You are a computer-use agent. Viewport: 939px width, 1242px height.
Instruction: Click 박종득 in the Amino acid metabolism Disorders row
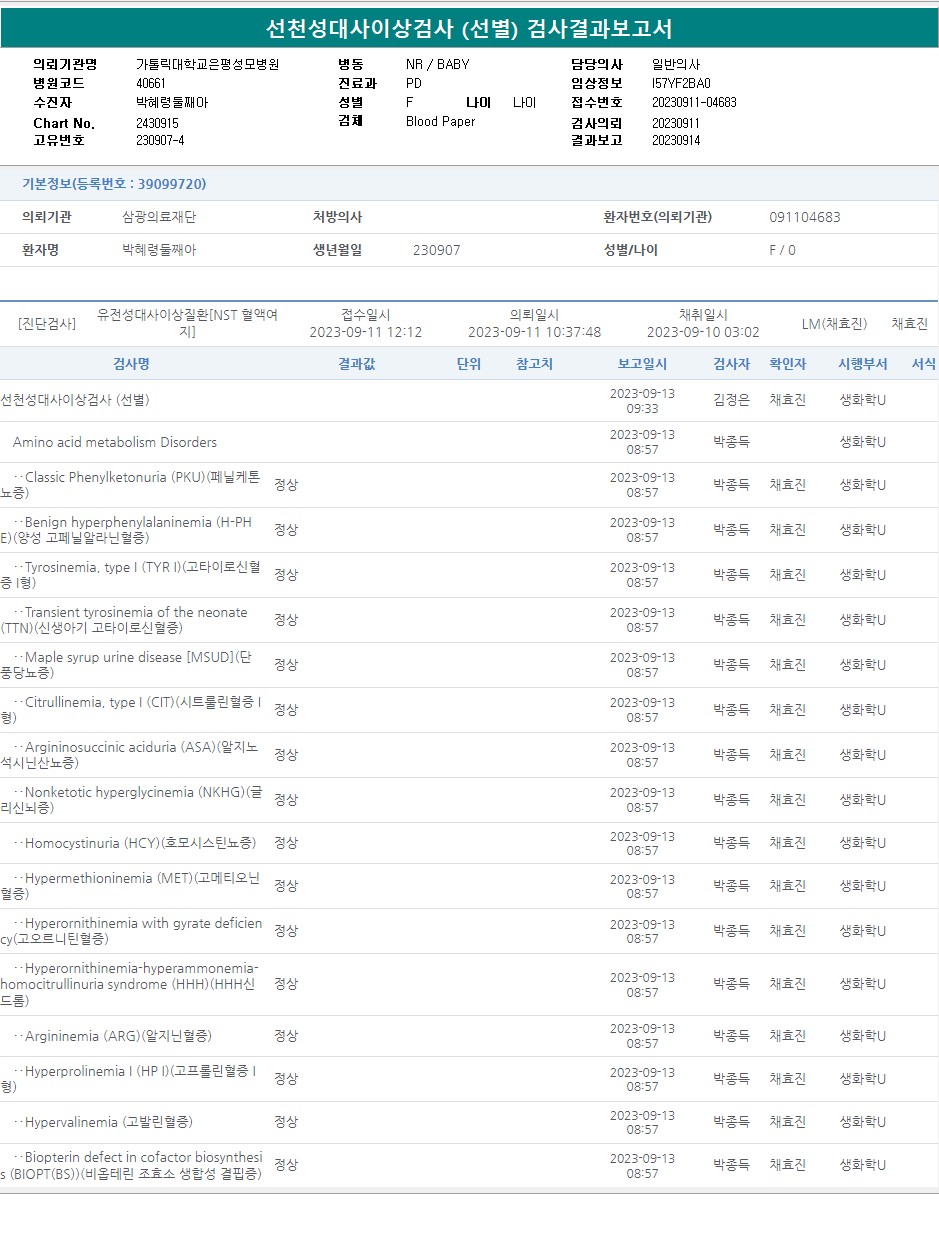pyautogui.click(x=731, y=442)
